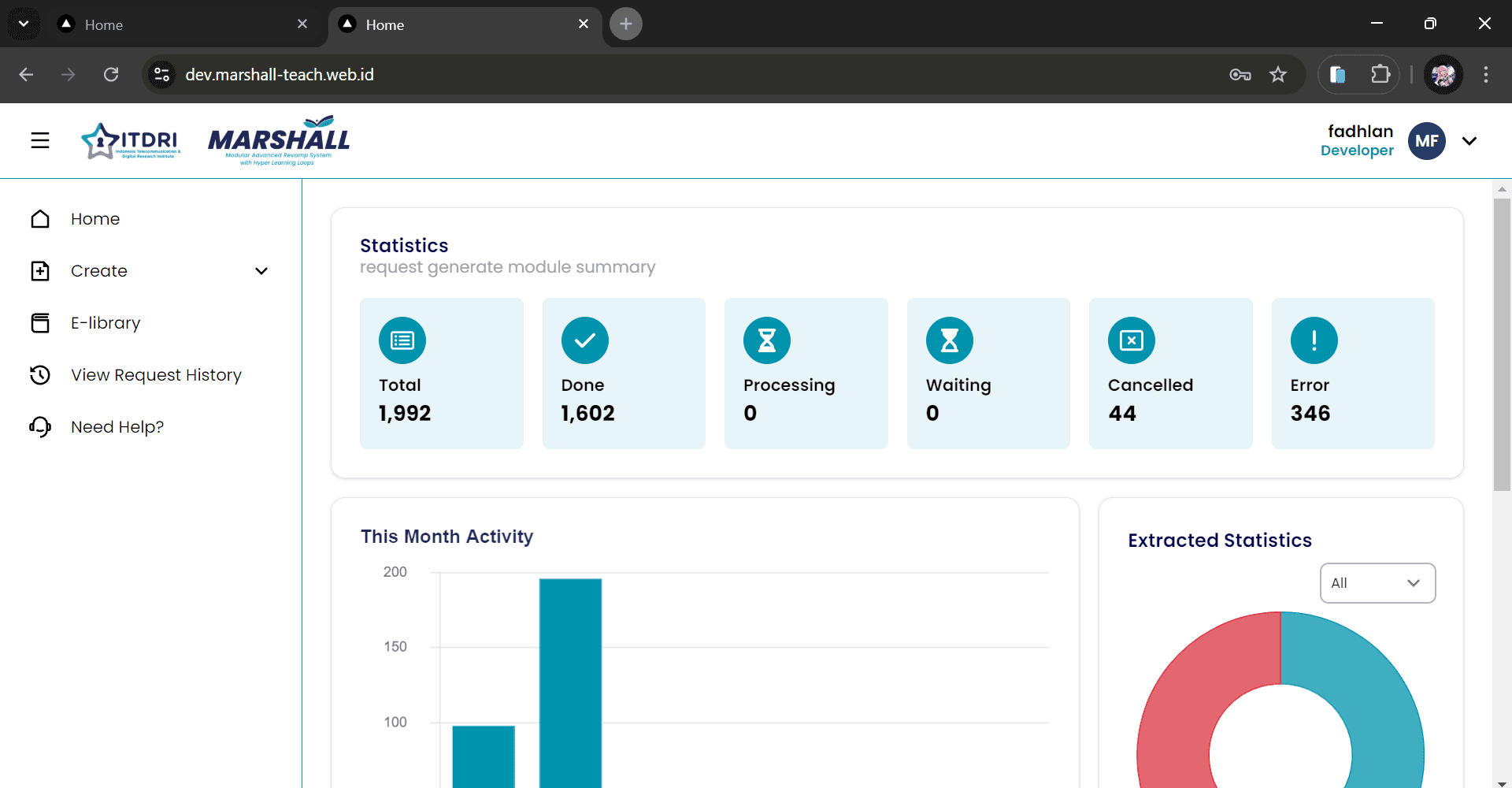Expand the Create submenu
1512x788 pixels.
click(x=261, y=271)
